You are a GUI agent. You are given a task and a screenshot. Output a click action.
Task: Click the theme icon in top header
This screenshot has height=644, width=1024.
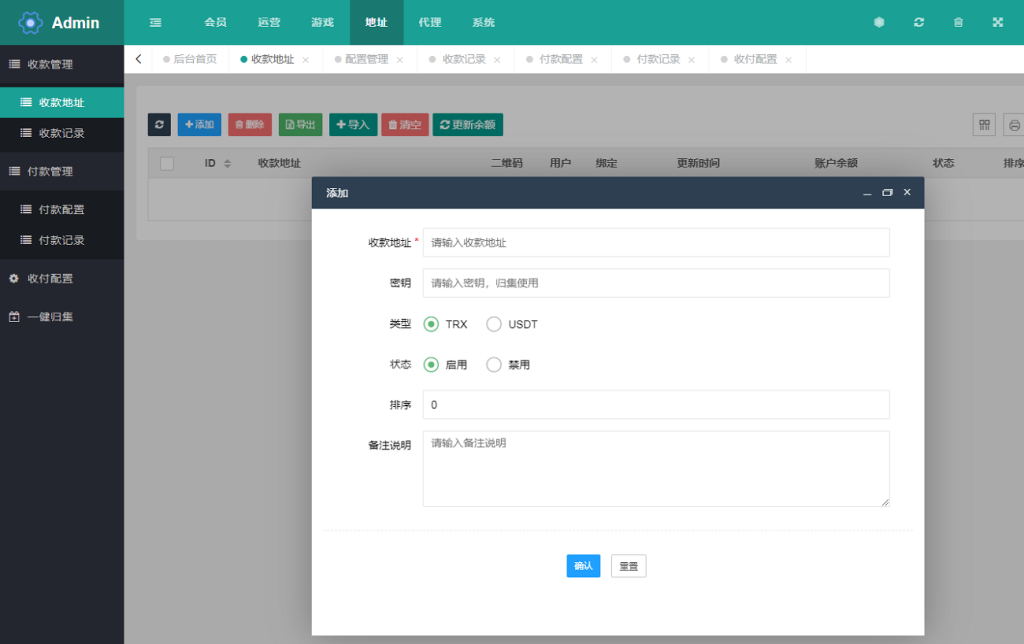pyautogui.click(x=879, y=22)
